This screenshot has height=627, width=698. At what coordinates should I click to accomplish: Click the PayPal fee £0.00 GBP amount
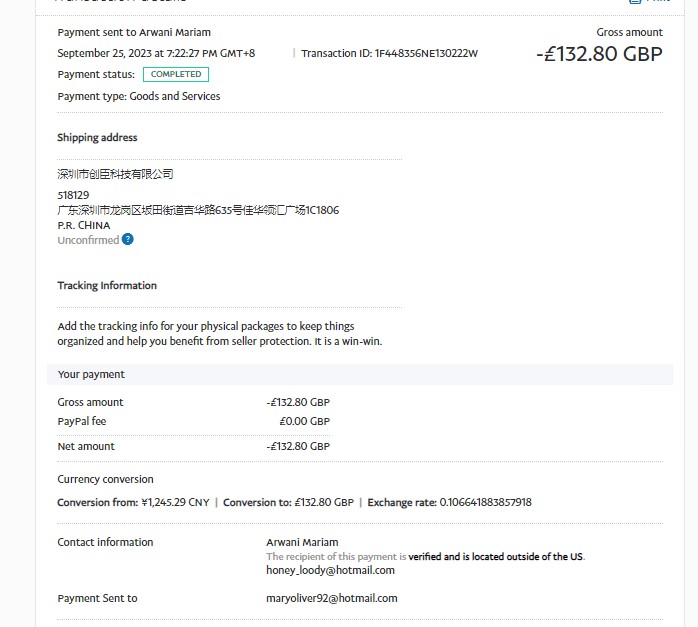point(304,421)
